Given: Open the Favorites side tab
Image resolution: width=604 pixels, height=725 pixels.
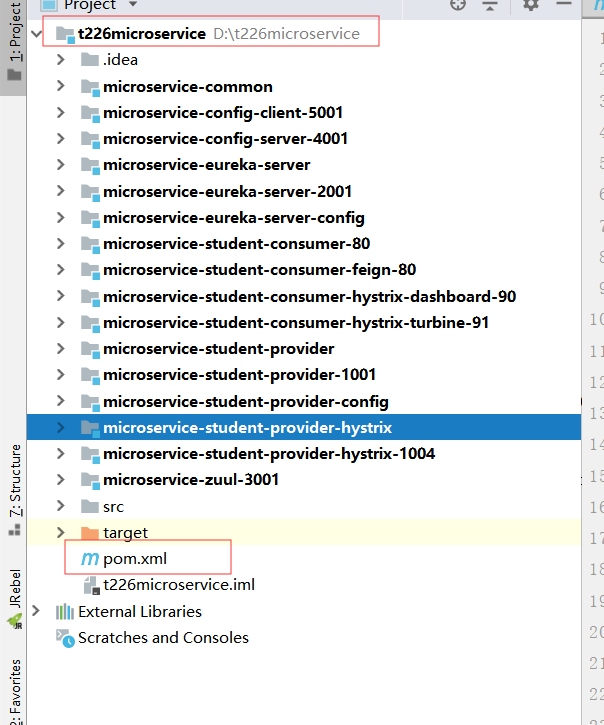Looking at the screenshot, I should coord(15,691).
